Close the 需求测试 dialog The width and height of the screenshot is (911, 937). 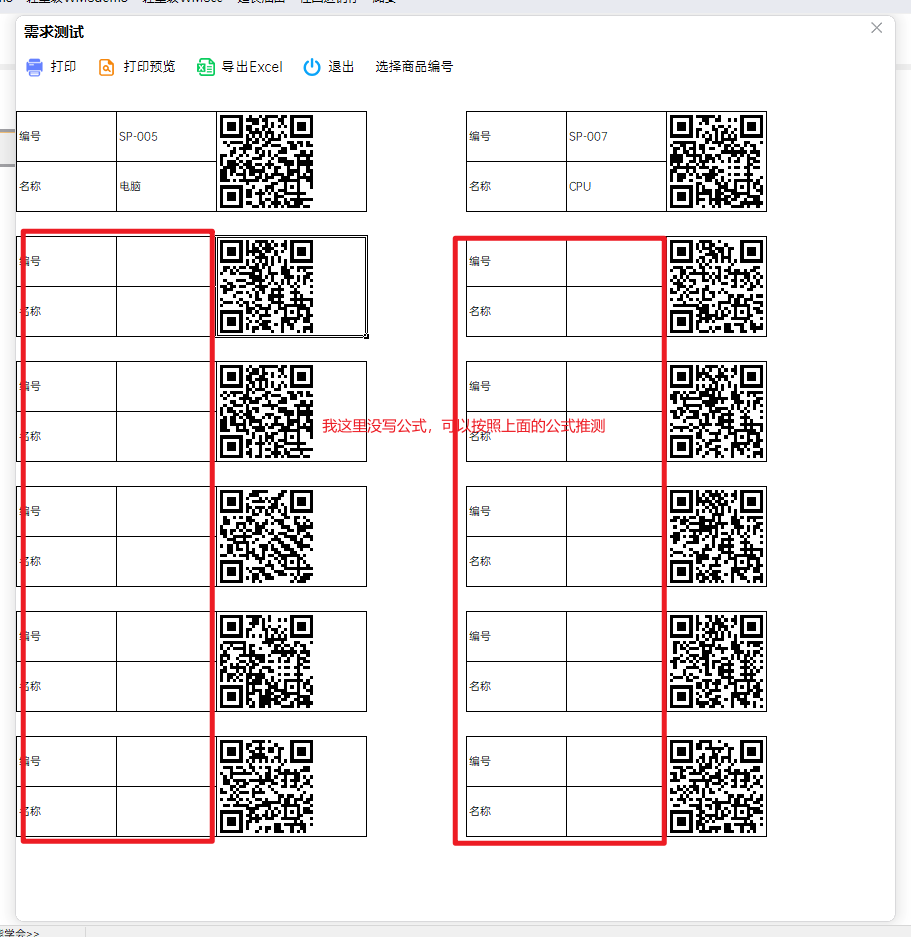[x=876, y=28]
